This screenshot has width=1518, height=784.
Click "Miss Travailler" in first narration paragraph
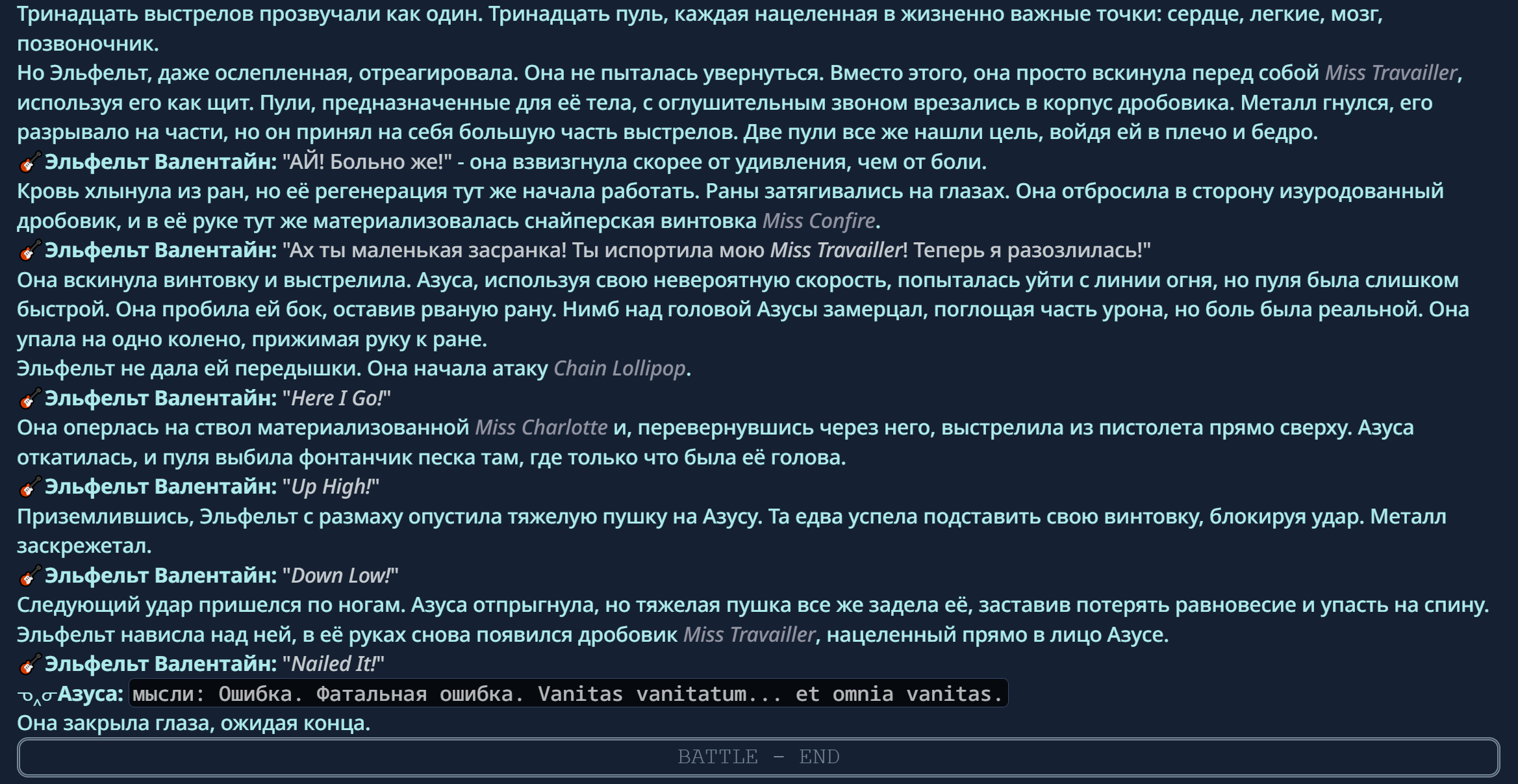tap(1391, 73)
